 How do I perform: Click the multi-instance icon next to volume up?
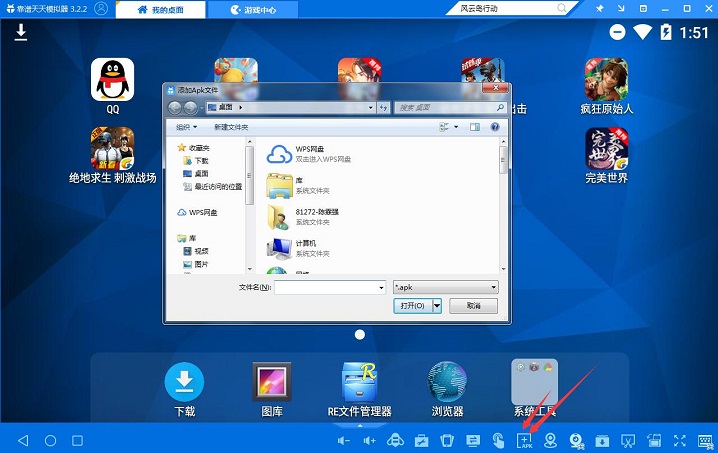395,441
